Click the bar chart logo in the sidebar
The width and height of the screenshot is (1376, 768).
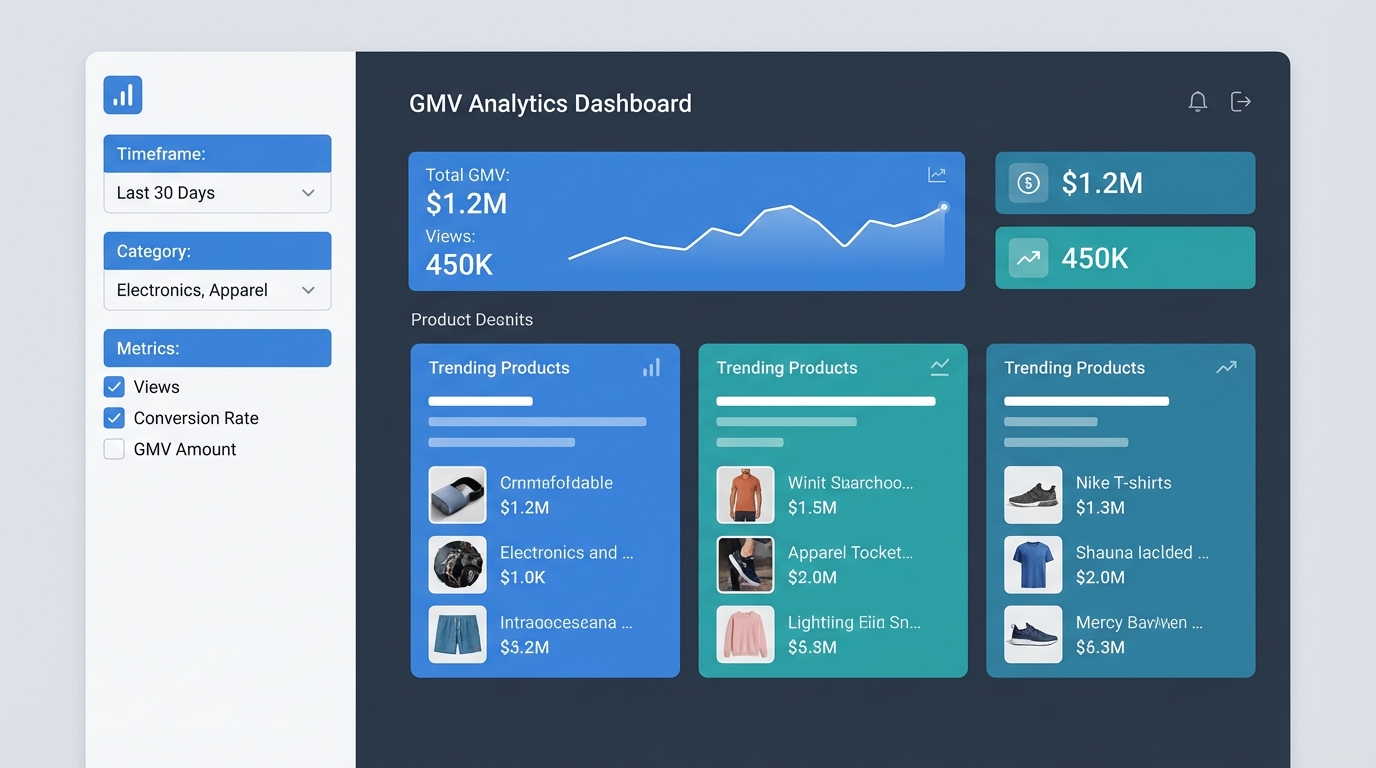click(122, 94)
